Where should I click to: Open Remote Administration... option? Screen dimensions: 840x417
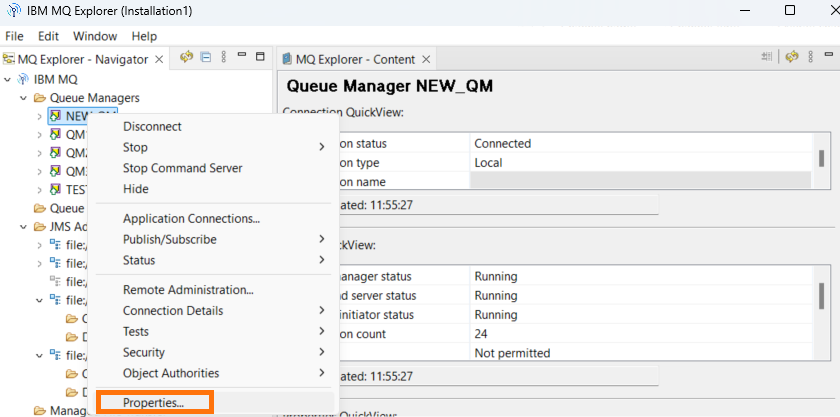click(215, 290)
